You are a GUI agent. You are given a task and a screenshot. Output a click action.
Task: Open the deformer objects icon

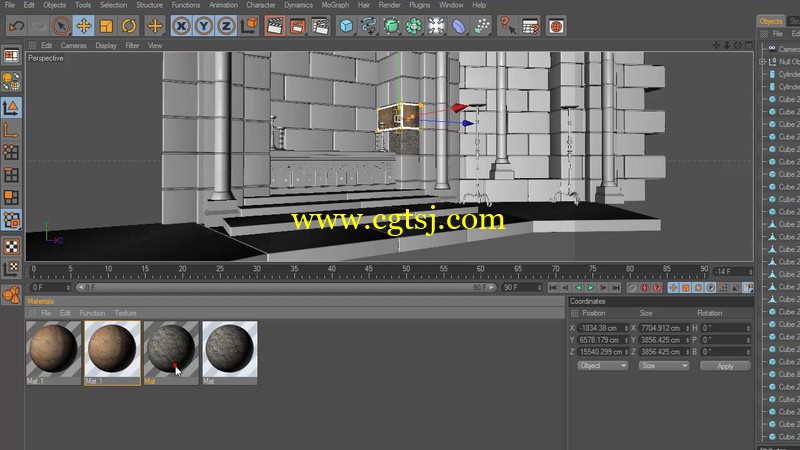pyautogui.click(x=459, y=26)
